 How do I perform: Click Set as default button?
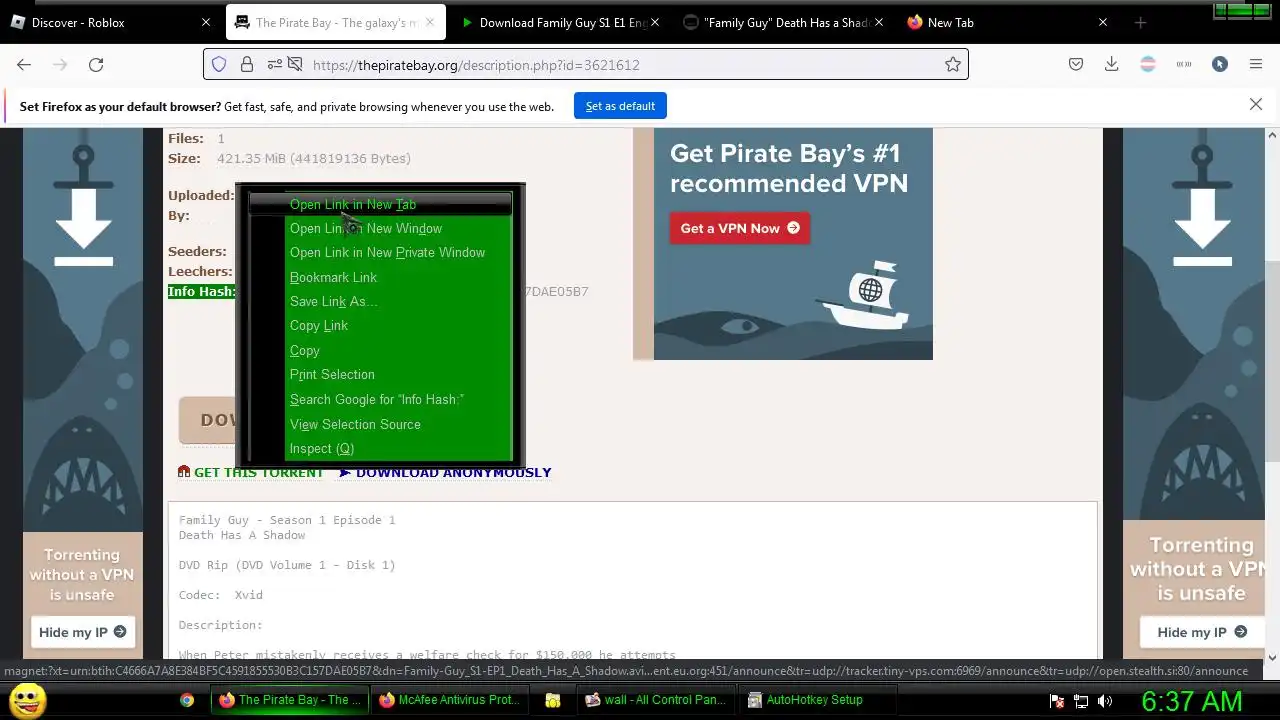(x=620, y=106)
